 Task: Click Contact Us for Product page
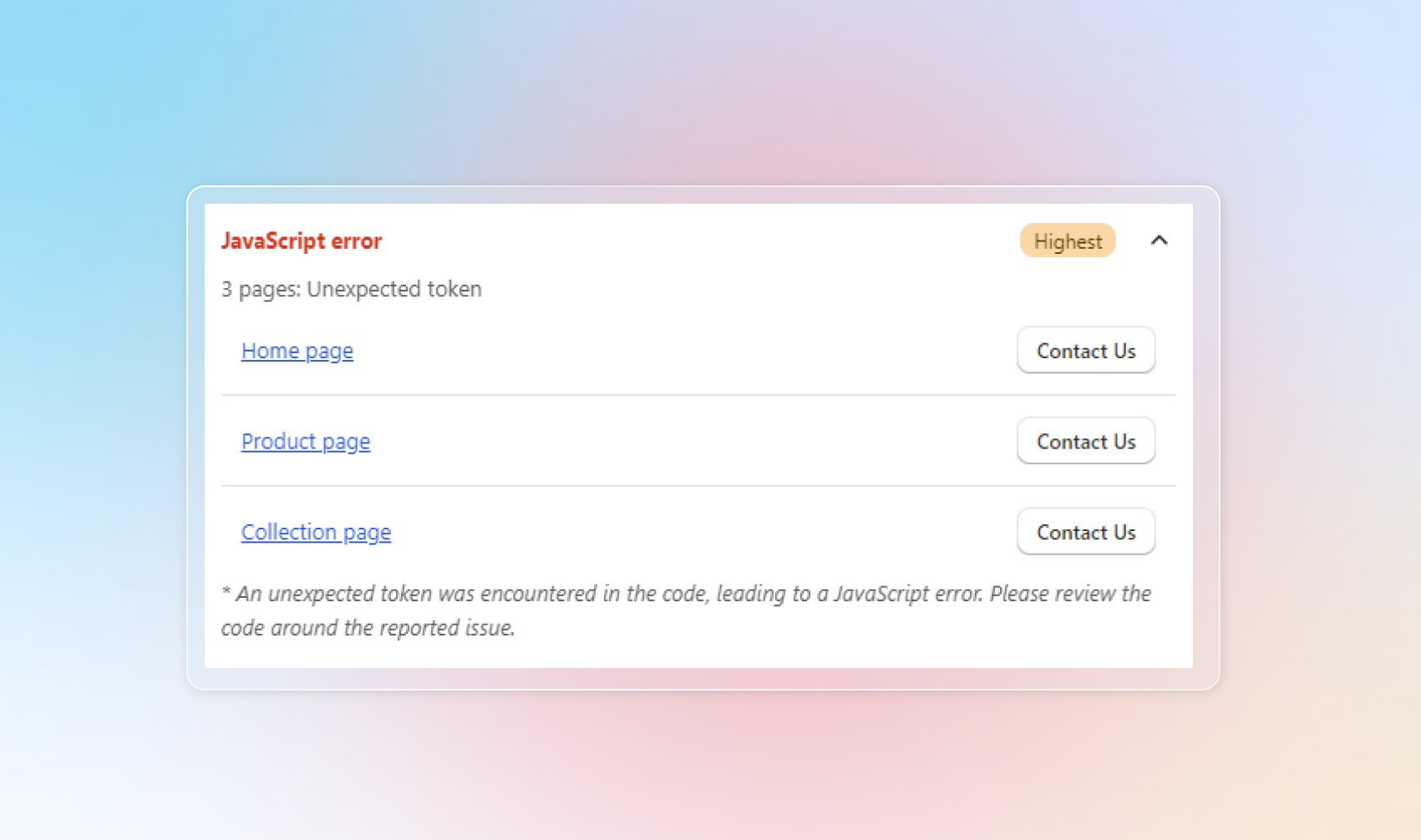pos(1085,441)
